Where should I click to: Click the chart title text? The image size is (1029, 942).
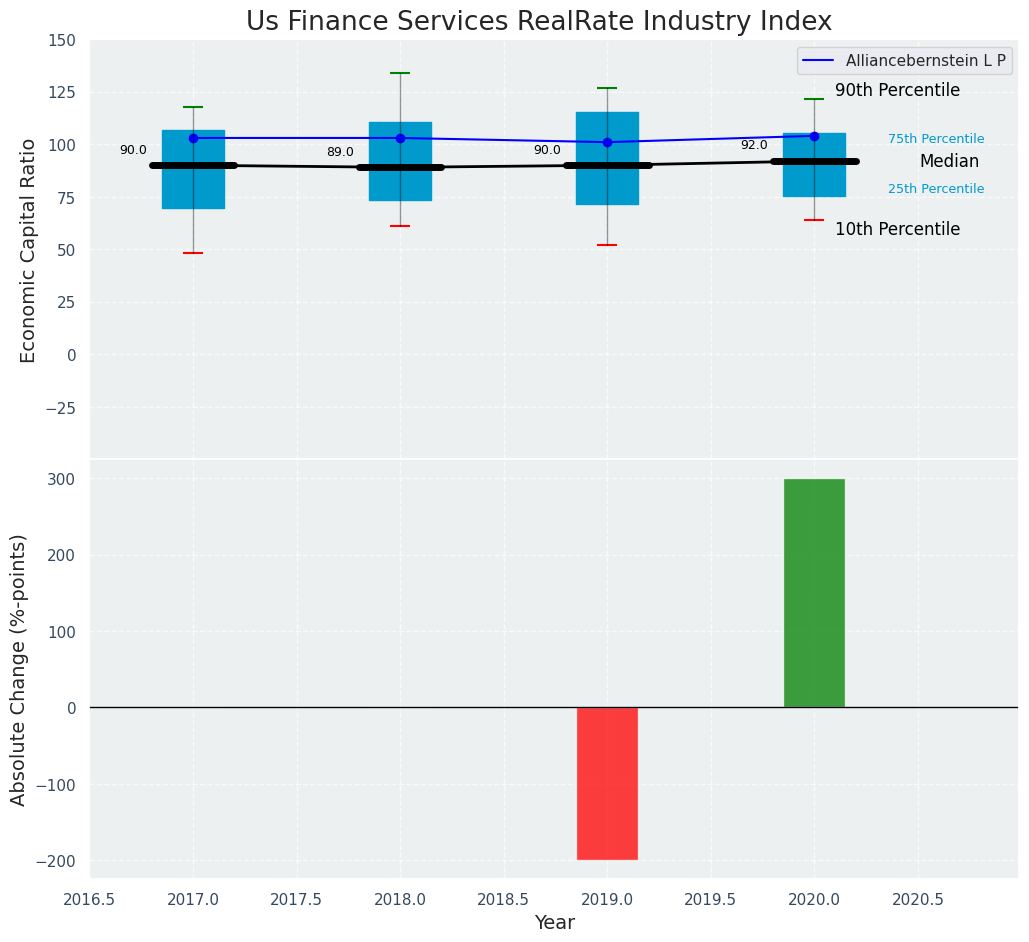[x=538, y=21]
